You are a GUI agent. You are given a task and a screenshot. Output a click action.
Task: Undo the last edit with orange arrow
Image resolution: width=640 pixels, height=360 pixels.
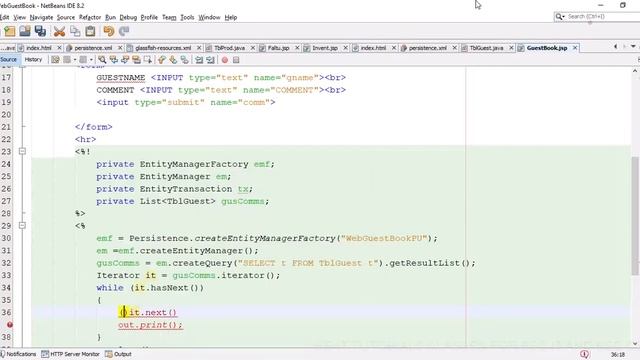[109, 31]
